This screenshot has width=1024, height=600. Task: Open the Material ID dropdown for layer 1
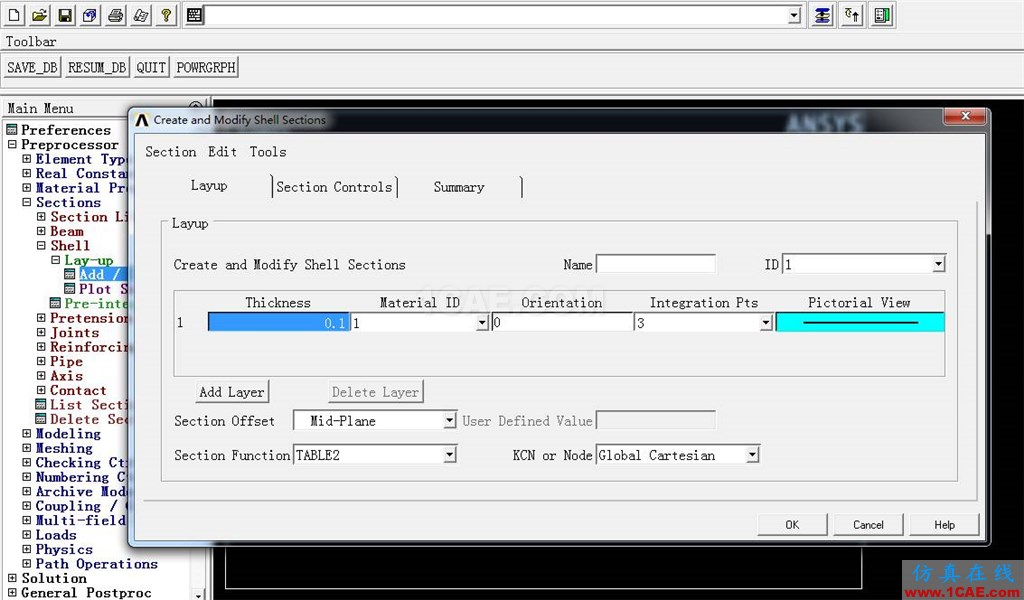[x=483, y=323]
